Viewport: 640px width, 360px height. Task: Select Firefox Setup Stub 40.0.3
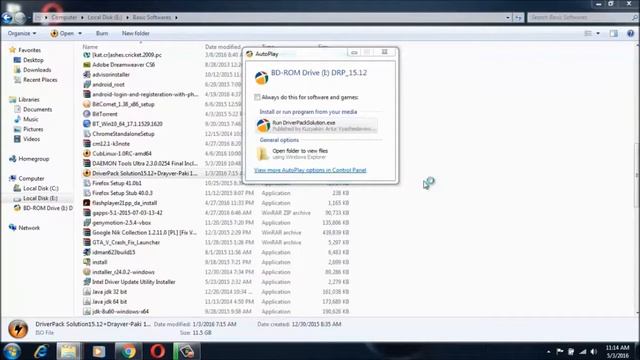[122, 193]
